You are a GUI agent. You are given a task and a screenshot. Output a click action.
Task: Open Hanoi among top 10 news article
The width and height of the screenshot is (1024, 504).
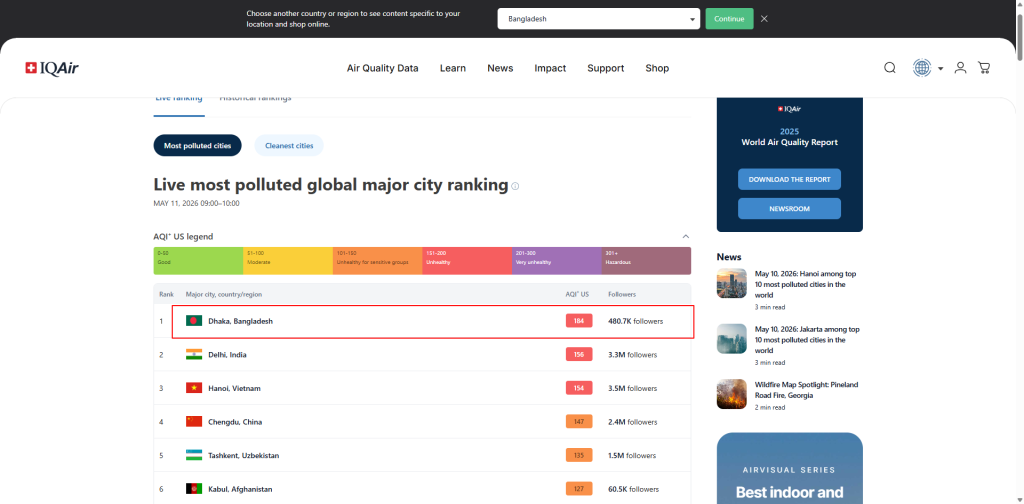805,285
